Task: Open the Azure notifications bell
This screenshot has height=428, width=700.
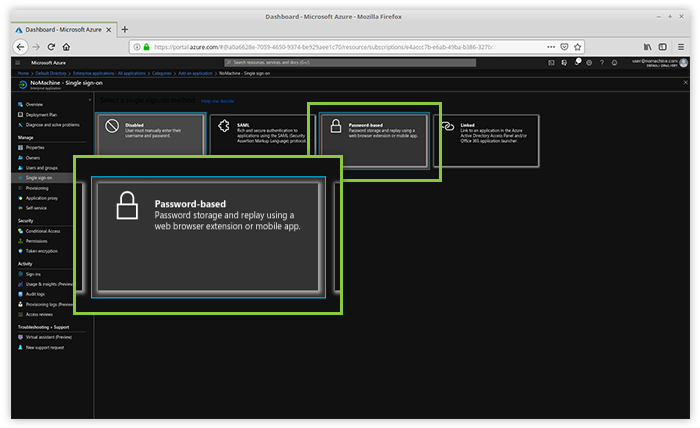Action: (x=577, y=62)
